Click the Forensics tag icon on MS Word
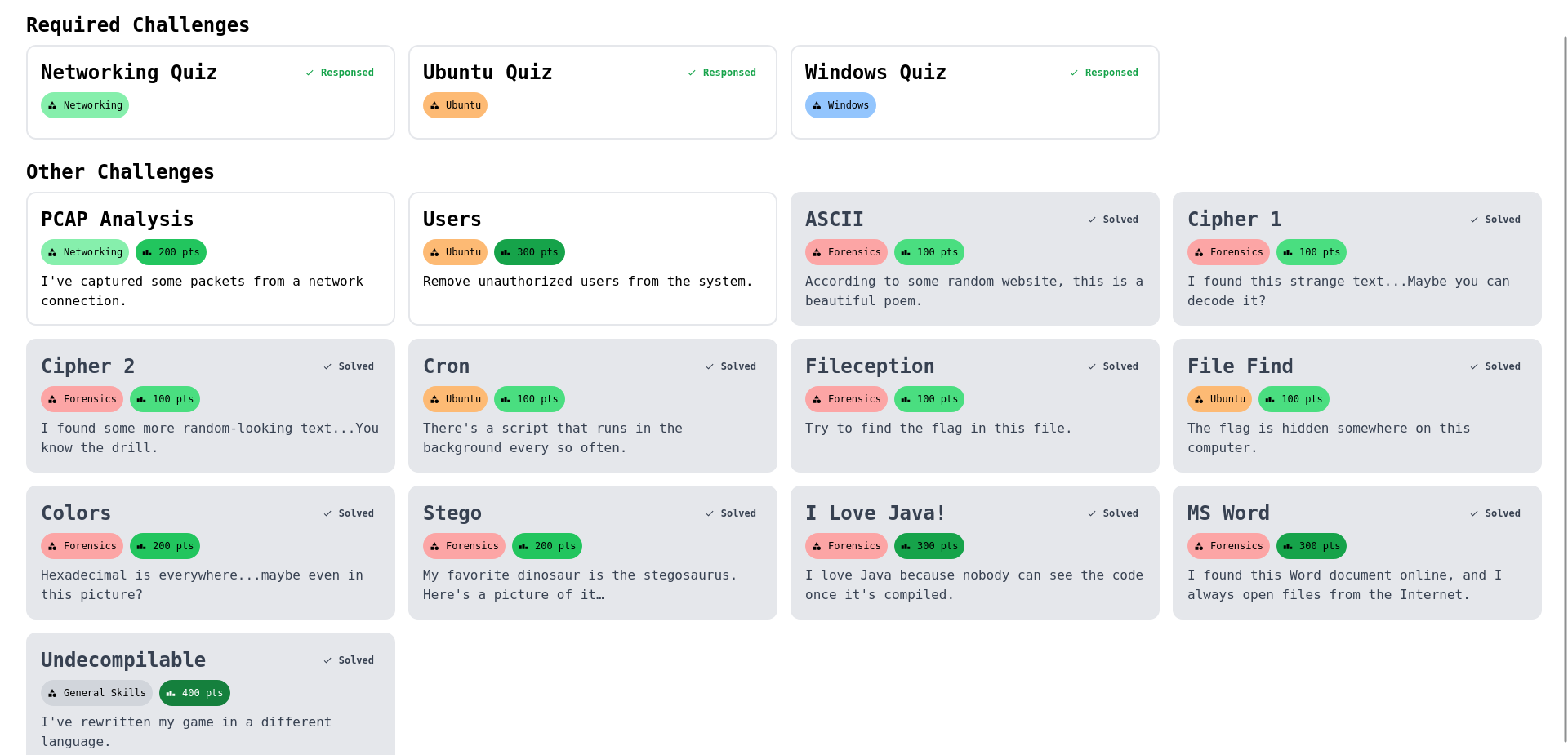Image resolution: width=1568 pixels, height=755 pixels. click(1199, 547)
